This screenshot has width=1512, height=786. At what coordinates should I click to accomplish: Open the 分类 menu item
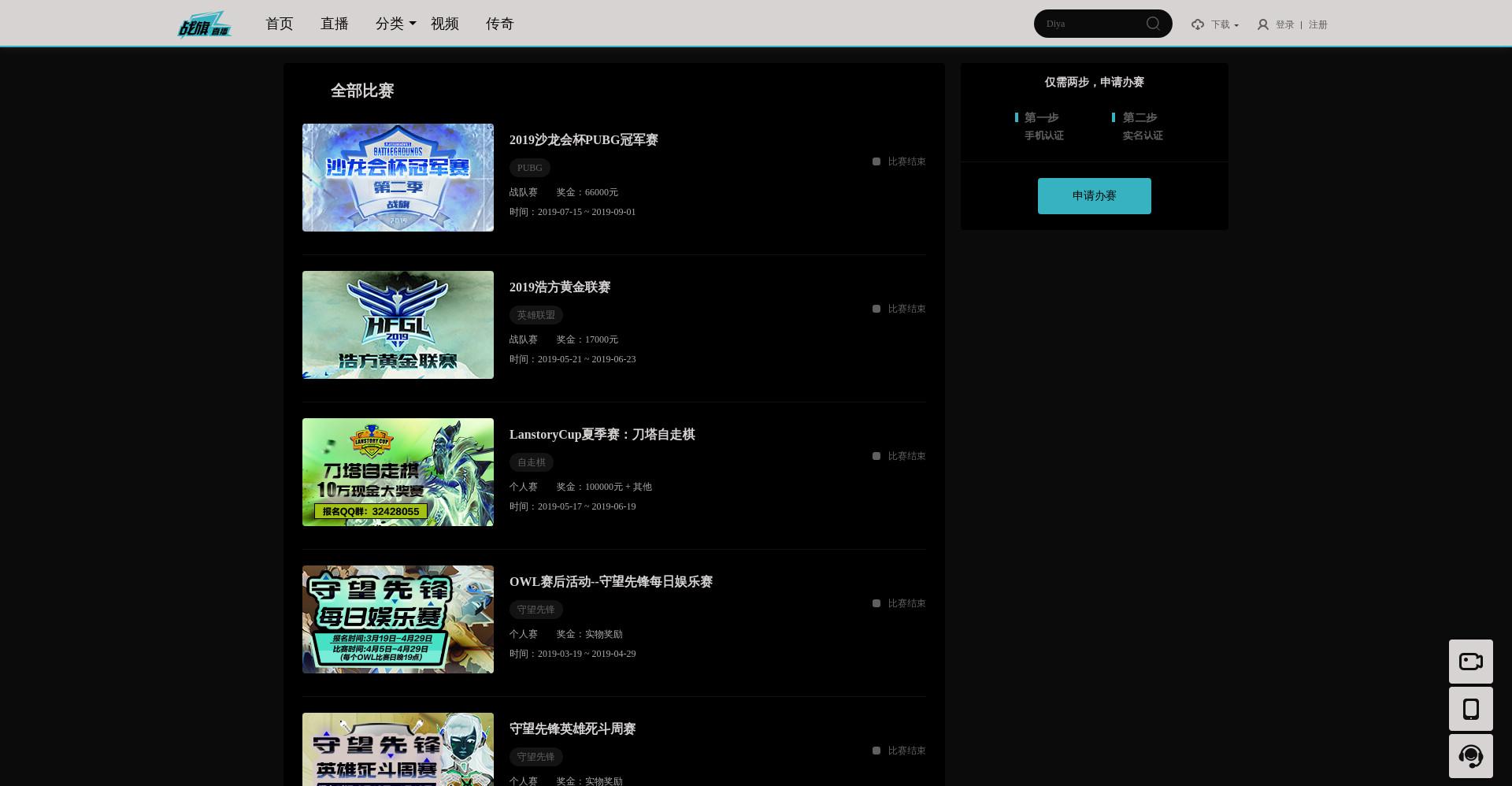390,24
